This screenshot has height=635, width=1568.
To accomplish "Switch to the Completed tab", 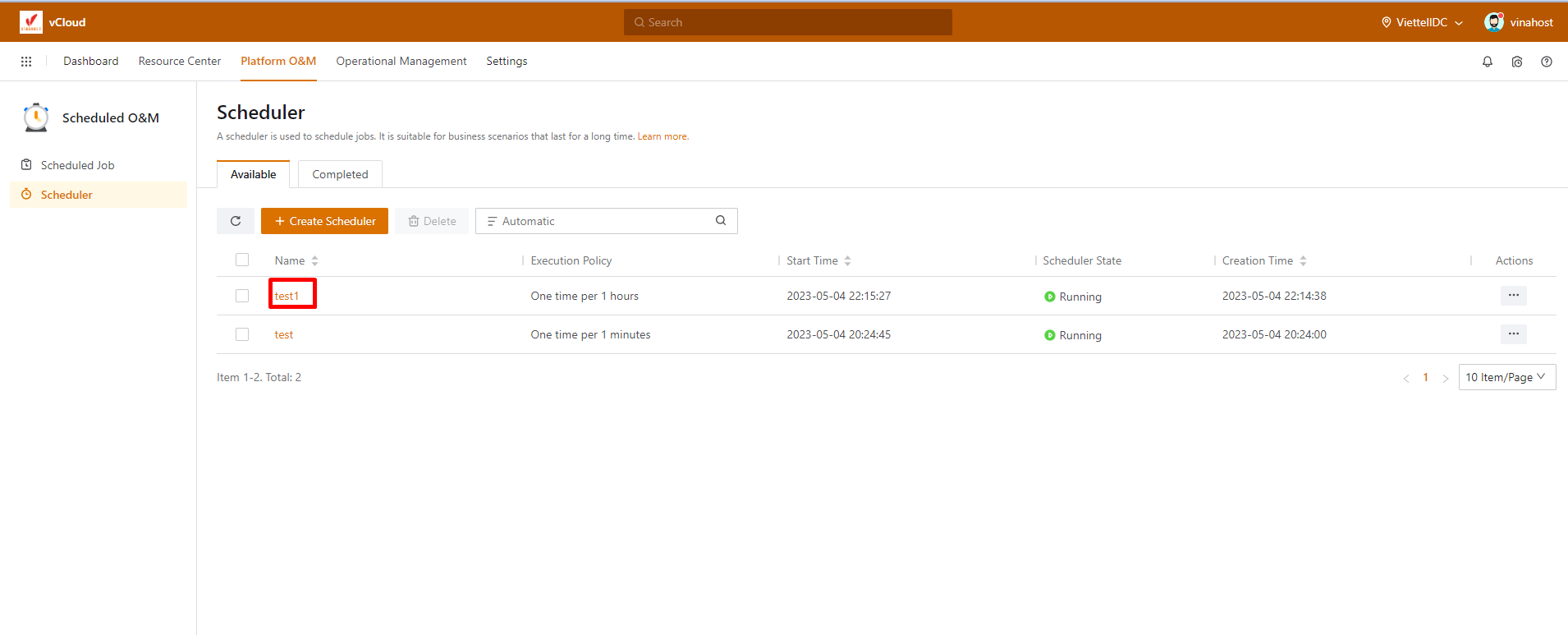I will pos(340,174).
